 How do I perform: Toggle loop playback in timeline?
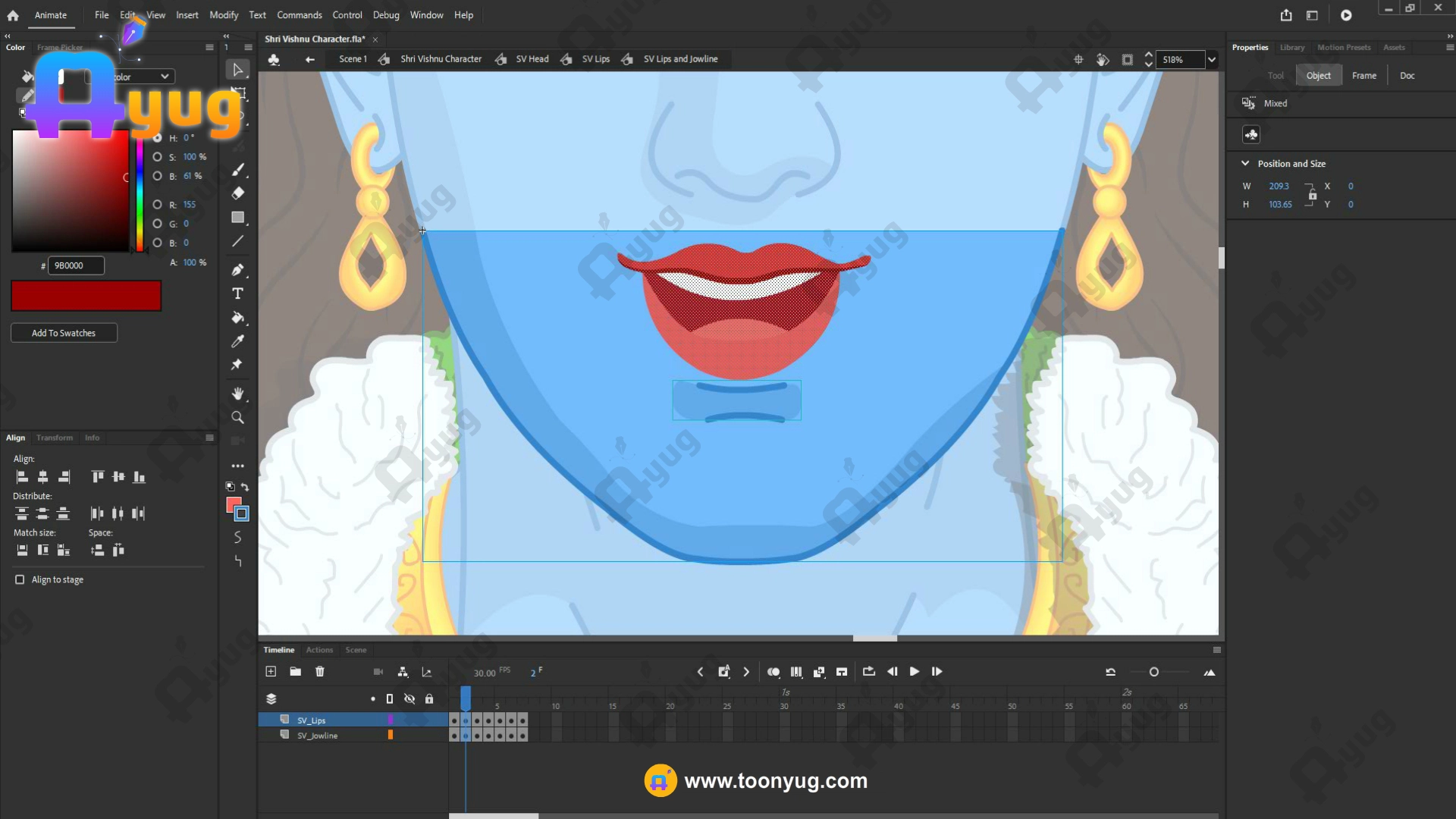click(868, 672)
